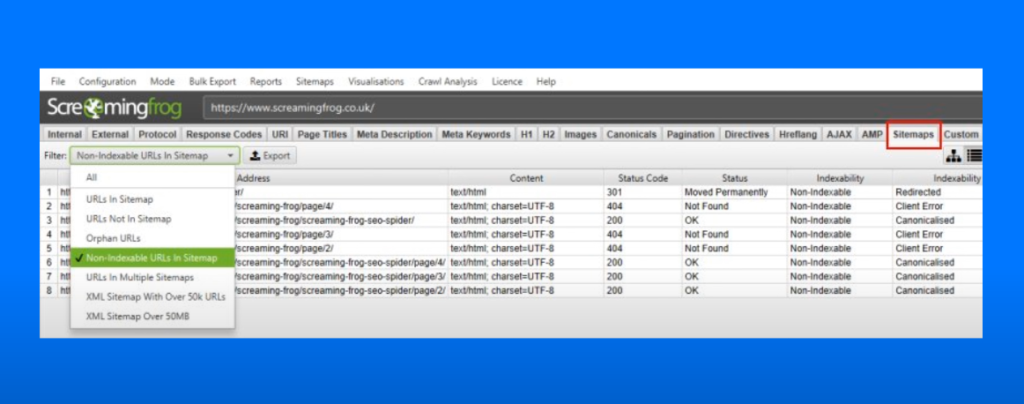
Task: Switch to the Response Codes tab
Action: (224, 134)
